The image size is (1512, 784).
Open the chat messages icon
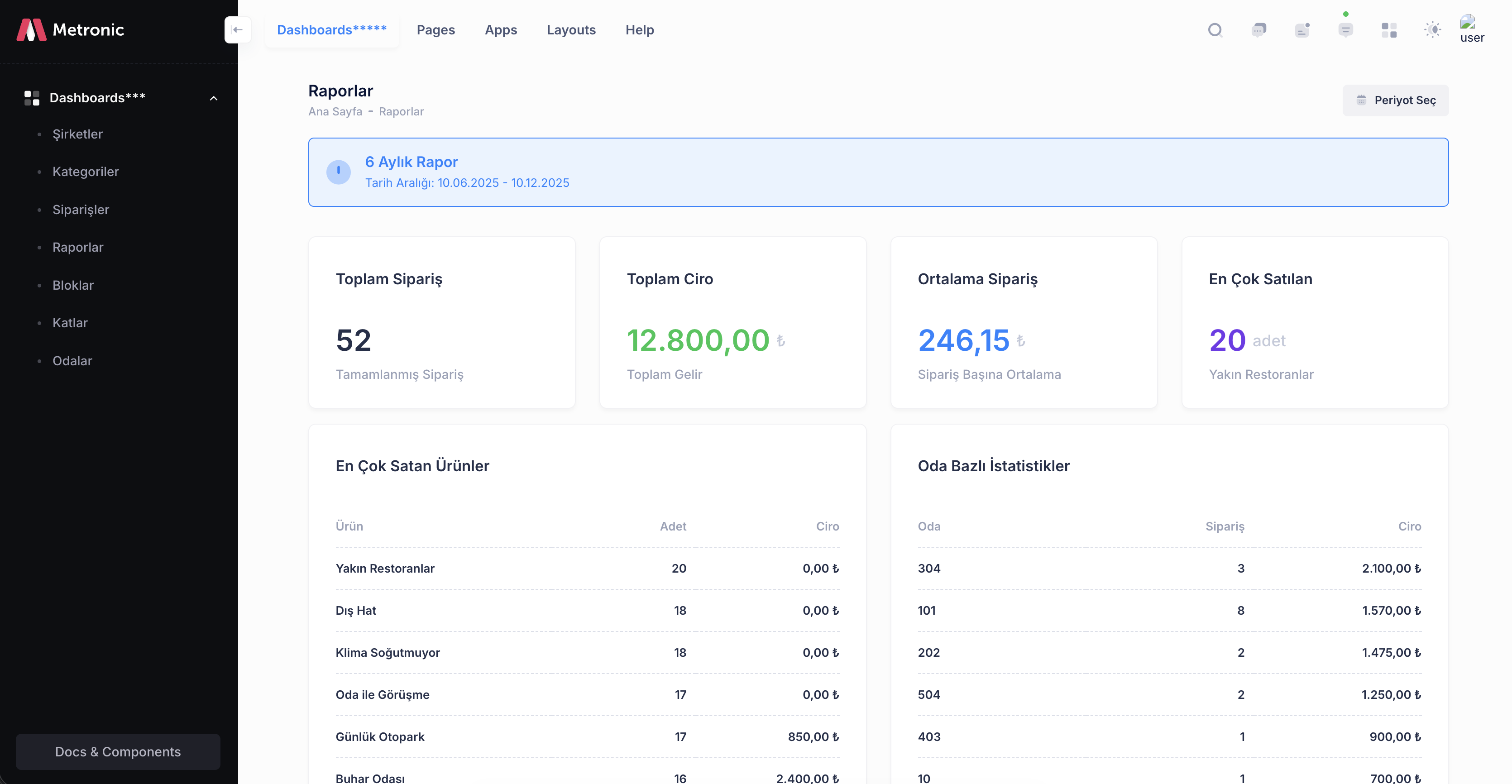point(1258,30)
